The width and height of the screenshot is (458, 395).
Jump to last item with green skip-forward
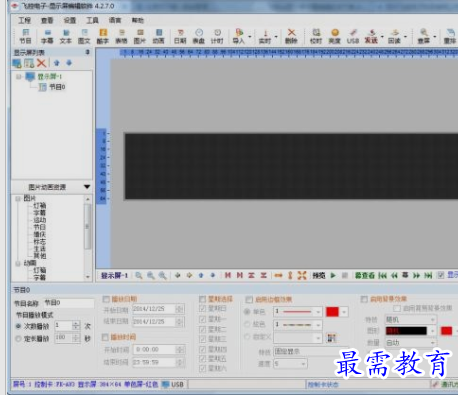coord(428,275)
